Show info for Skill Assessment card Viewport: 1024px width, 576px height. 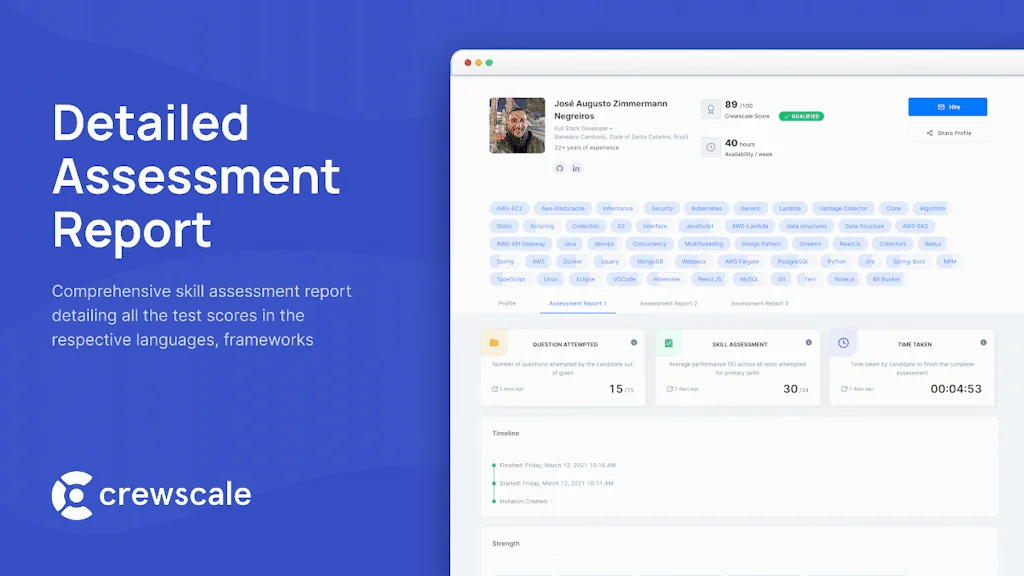point(808,343)
